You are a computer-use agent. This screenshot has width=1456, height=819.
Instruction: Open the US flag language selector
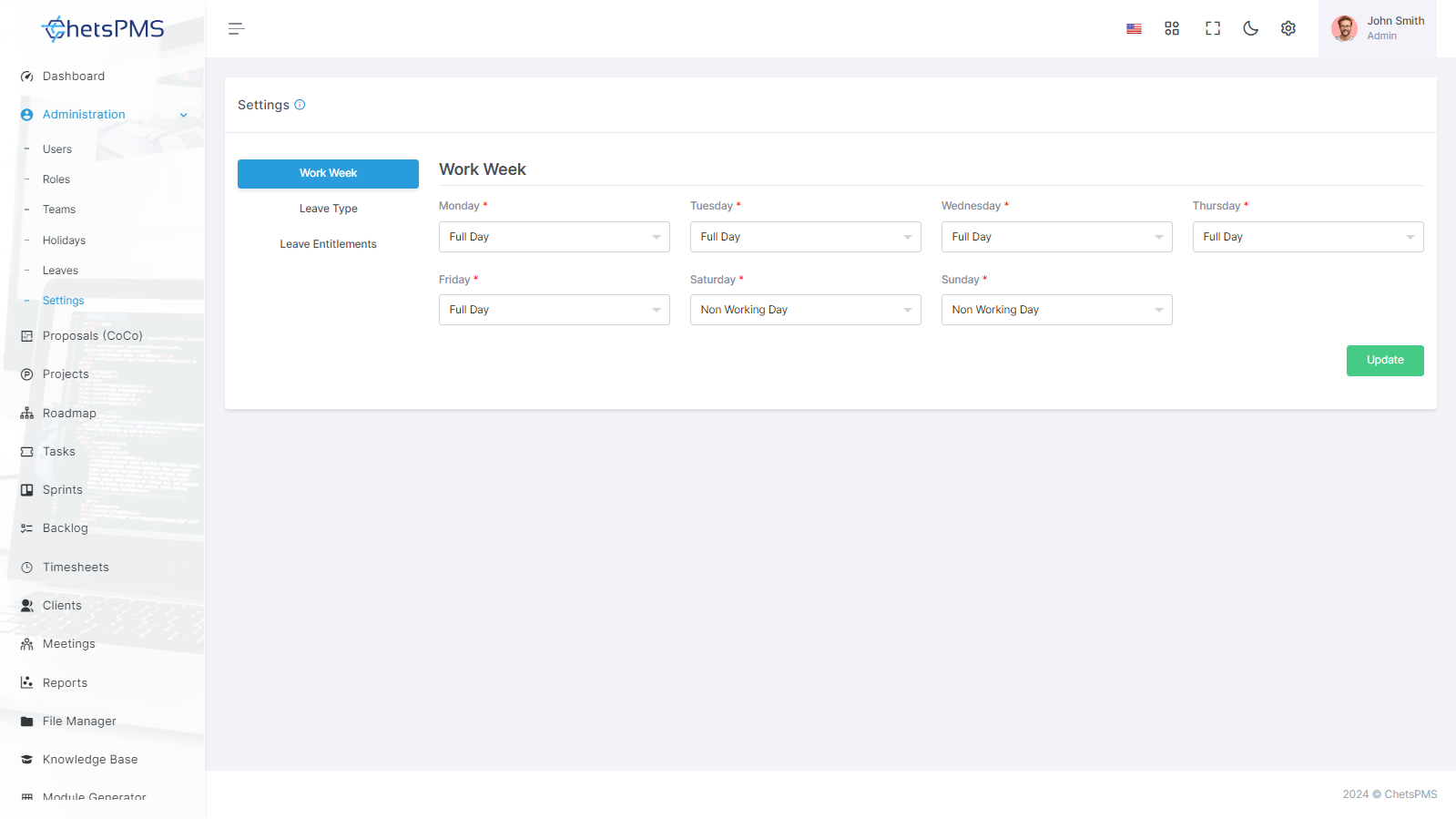(1134, 29)
